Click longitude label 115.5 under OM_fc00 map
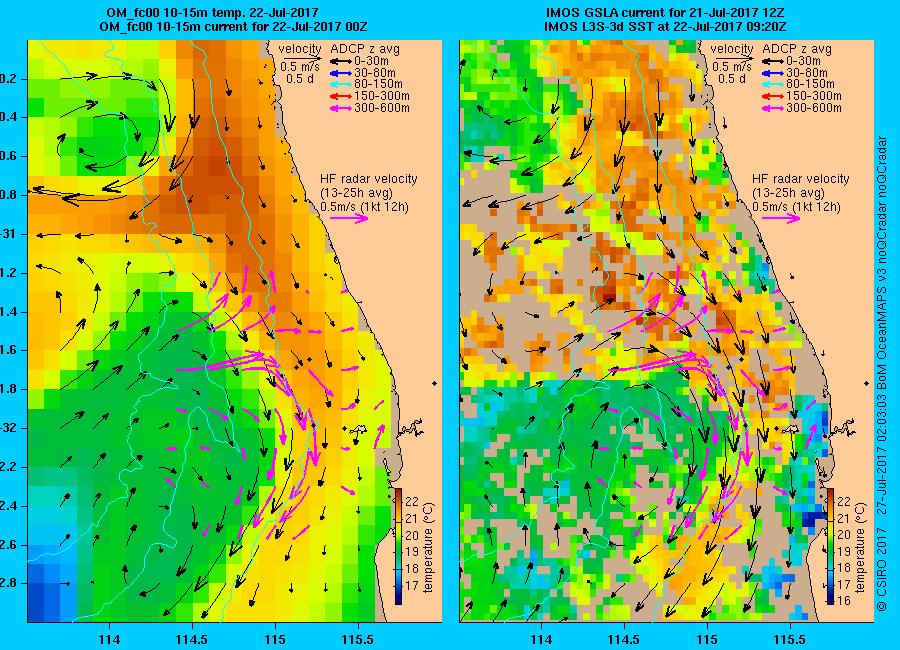Viewport: 900px width, 650px height. click(x=358, y=640)
